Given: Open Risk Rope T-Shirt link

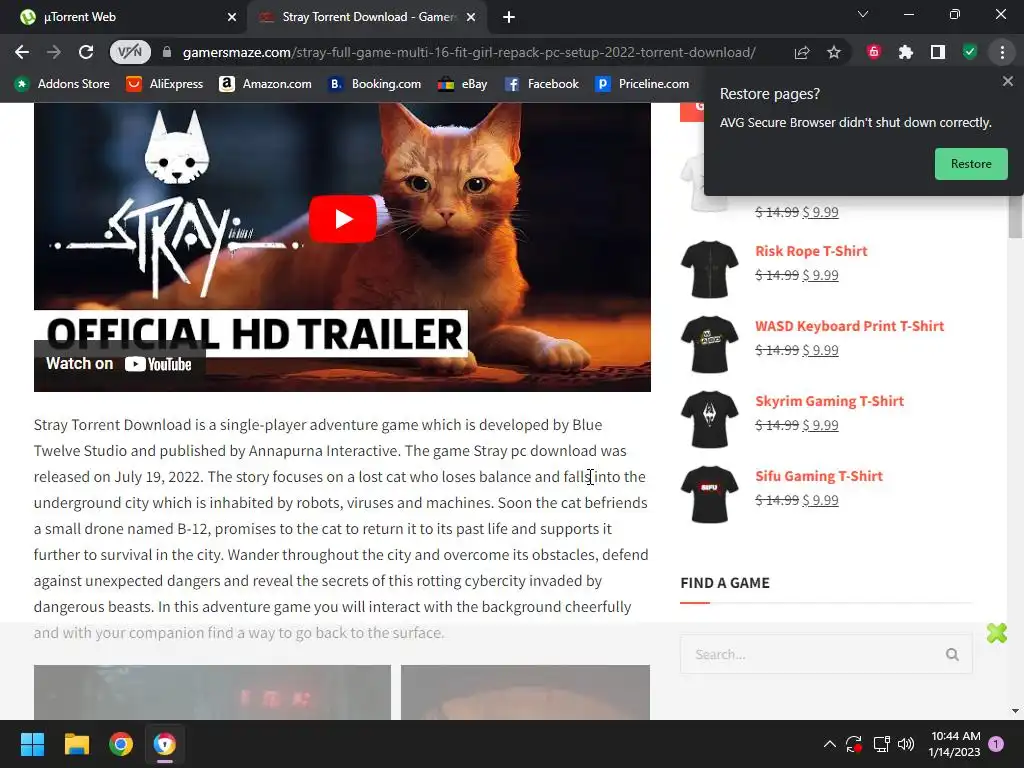Looking at the screenshot, I should pyautogui.click(x=811, y=251).
